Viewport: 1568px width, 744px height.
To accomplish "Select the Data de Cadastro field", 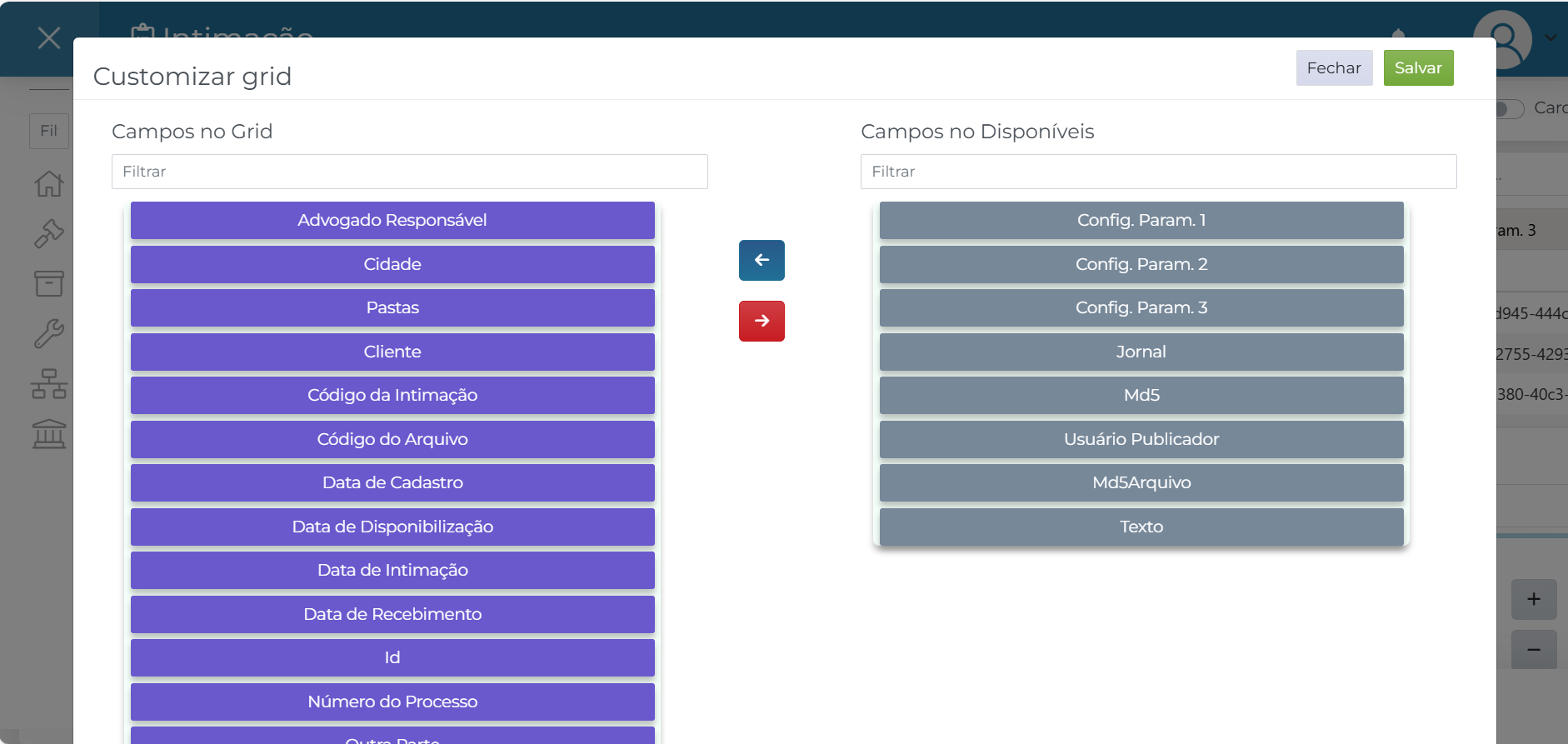I will pos(392,483).
